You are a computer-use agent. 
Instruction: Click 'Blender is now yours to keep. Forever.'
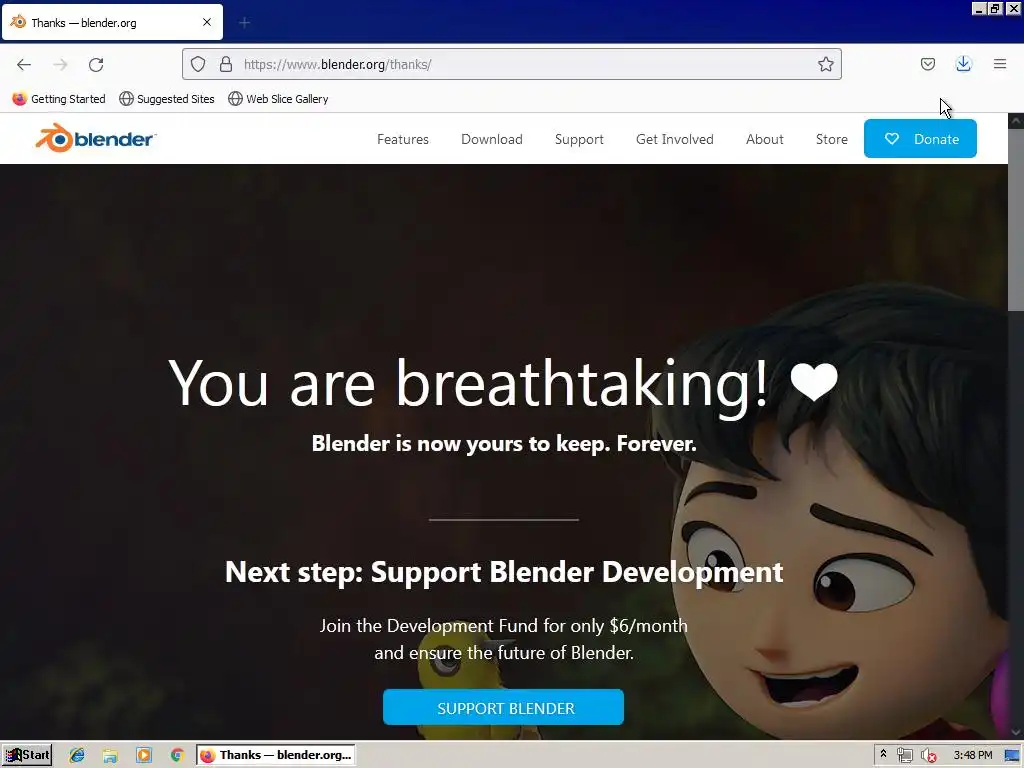[x=504, y=443]
